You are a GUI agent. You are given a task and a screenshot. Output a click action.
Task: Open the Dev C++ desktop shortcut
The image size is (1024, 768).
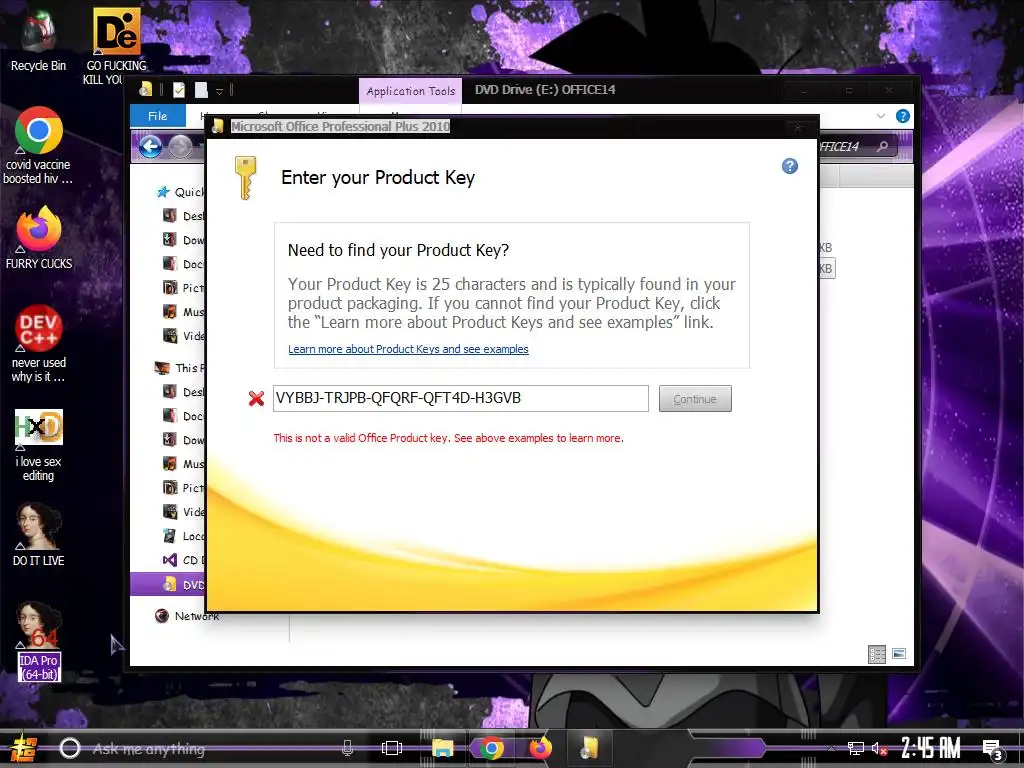click(x=39, y=344)
